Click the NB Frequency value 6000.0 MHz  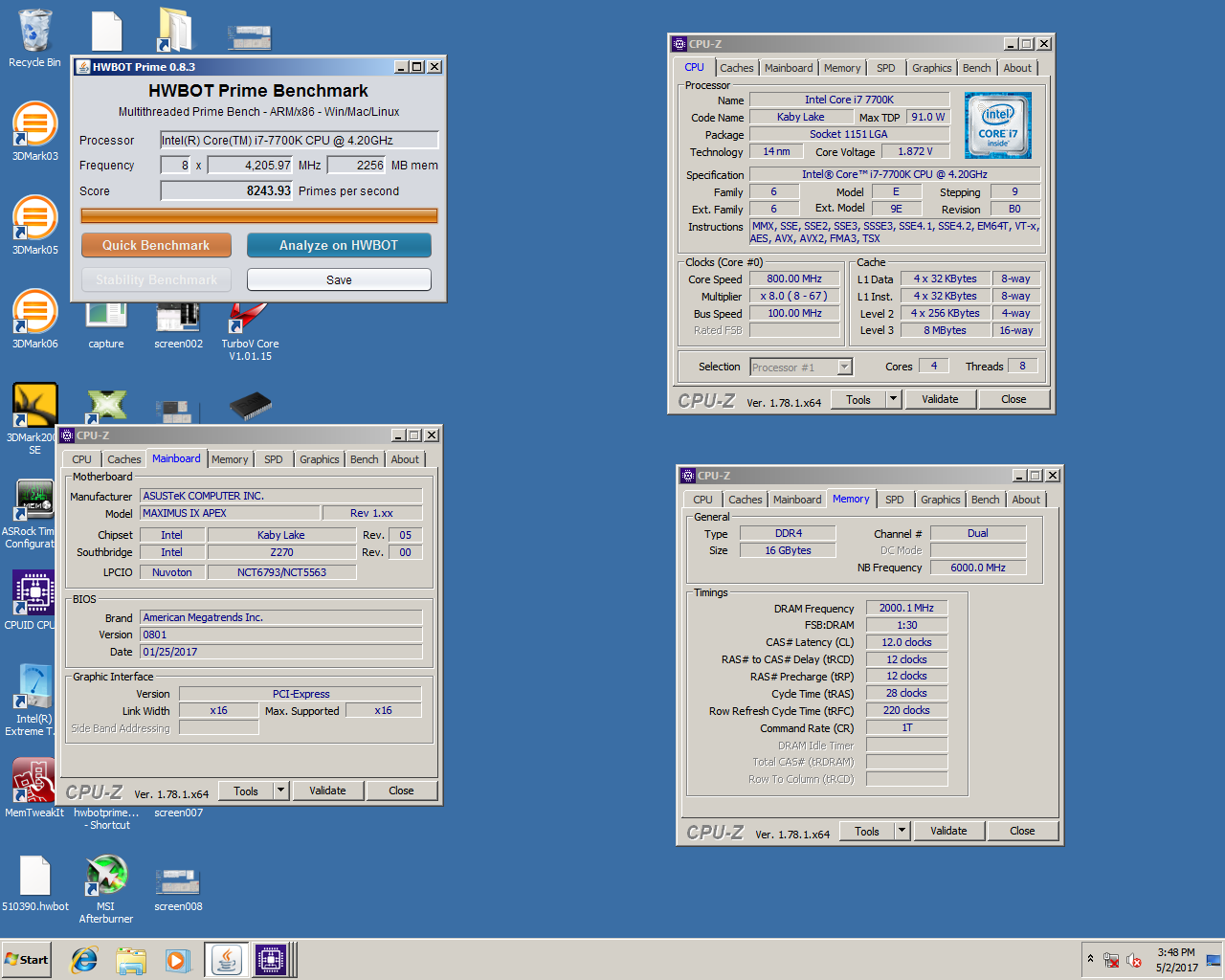tap(978, 568)
